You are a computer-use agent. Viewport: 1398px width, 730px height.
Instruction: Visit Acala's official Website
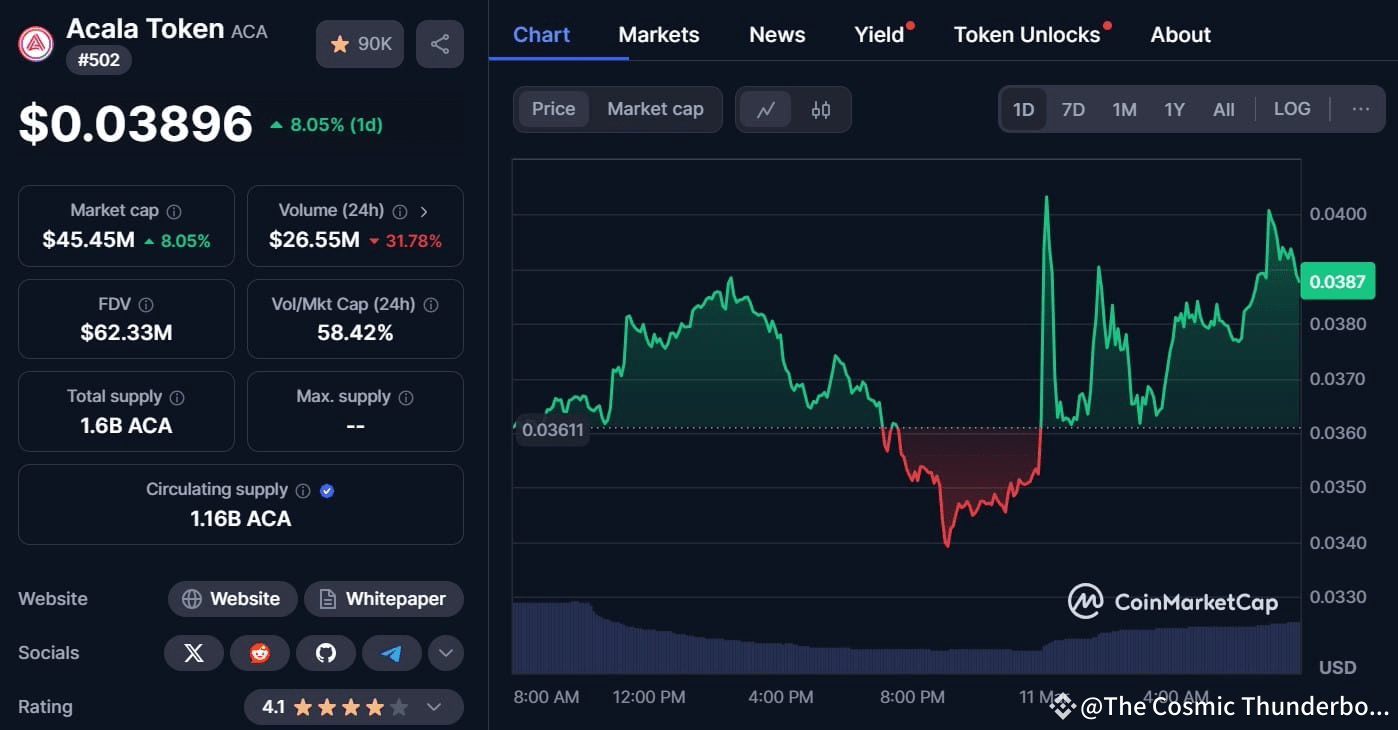232,598
